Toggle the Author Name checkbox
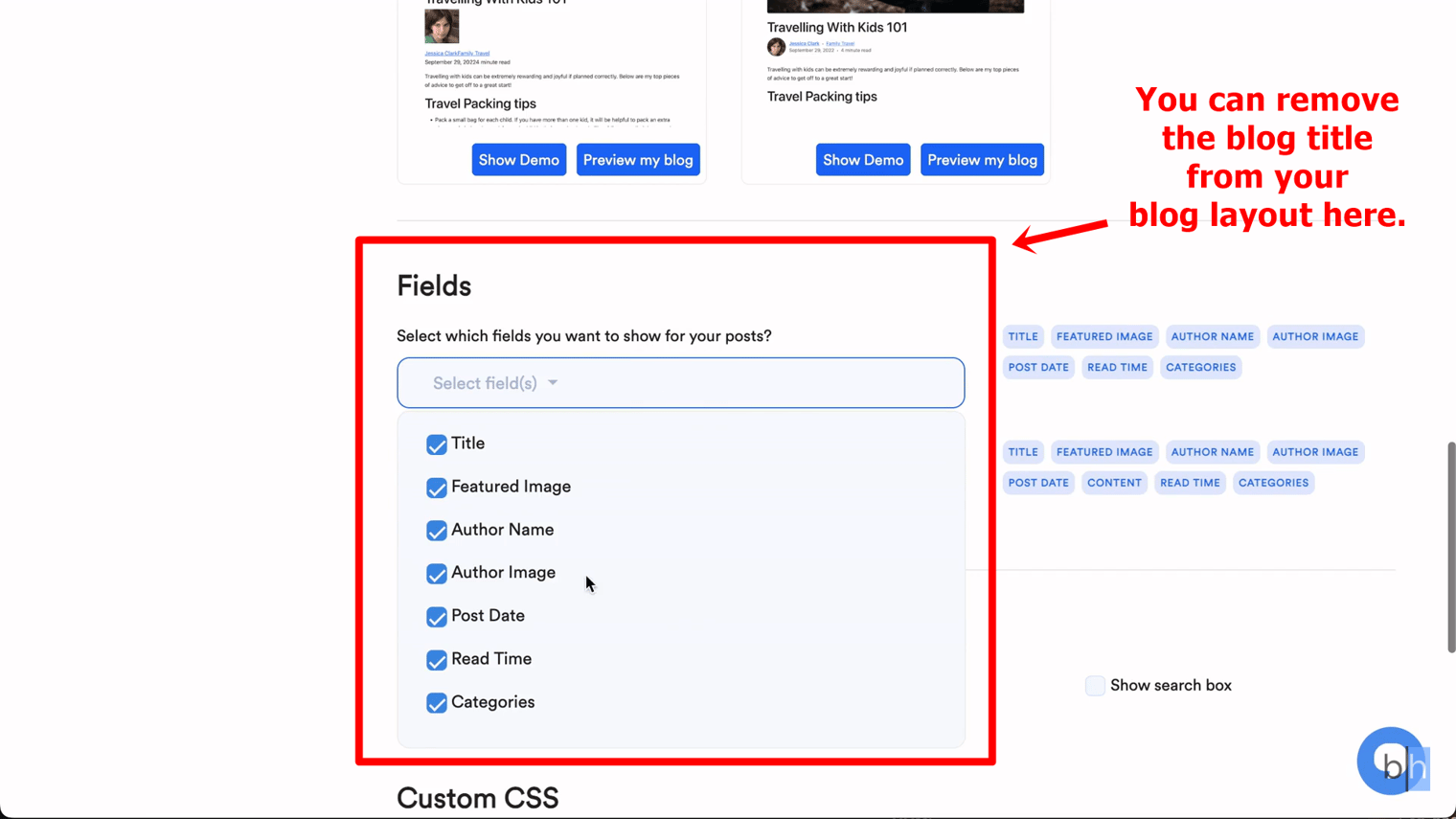Viewport: 1456px width, 819px height. coord(437,531)
